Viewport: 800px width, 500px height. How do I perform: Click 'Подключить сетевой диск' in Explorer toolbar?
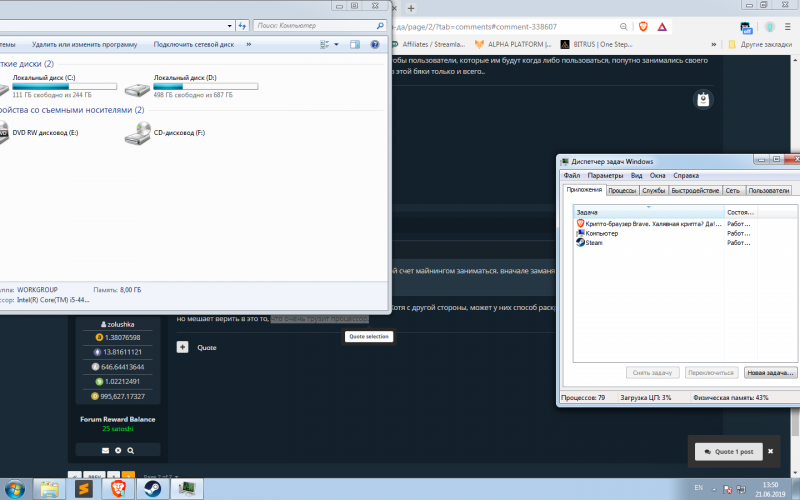(x=194, y=44)
